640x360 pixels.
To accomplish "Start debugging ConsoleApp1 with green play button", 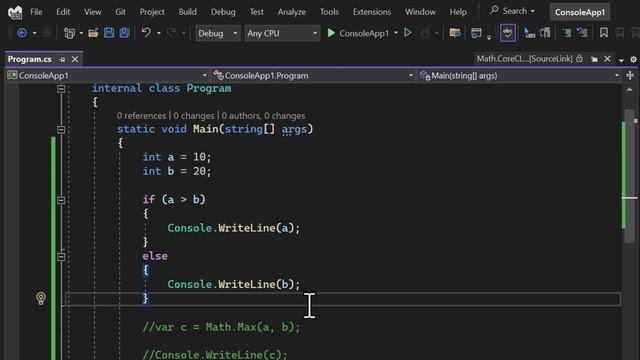I will (358, 33).
